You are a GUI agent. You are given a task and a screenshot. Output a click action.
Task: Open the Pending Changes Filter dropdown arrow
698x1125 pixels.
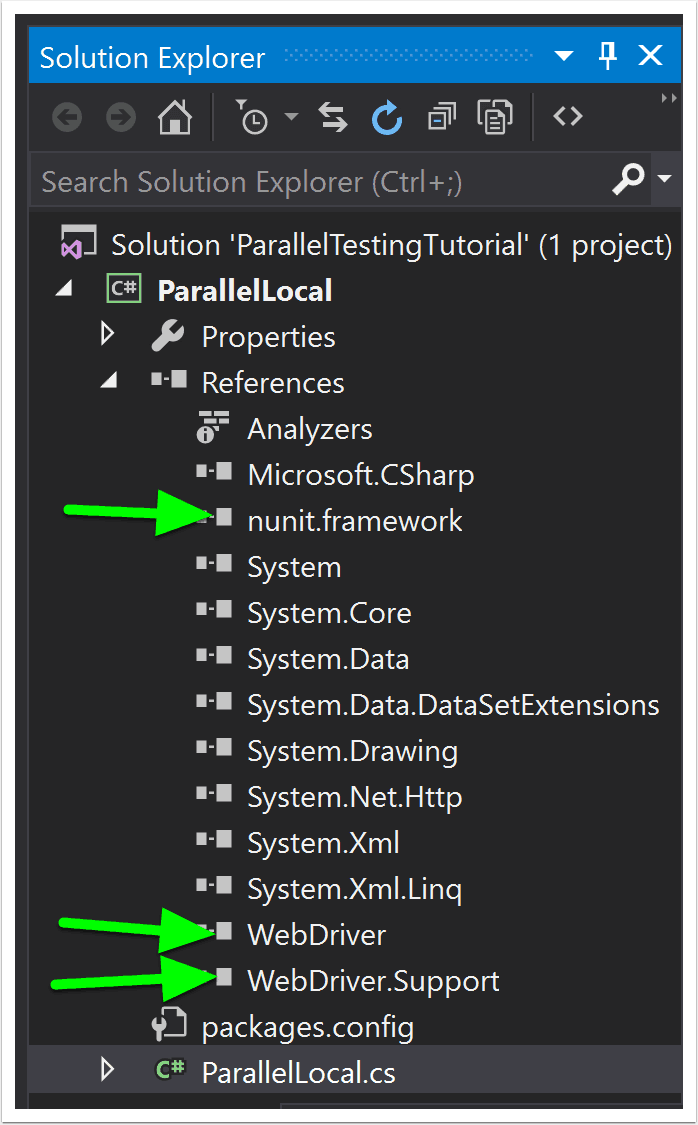(291, 116)
